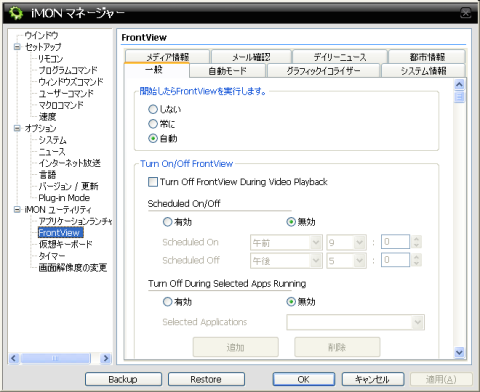Select 仮想キーボード in the tree
The image size is (480, 392).
click(65, 244)
